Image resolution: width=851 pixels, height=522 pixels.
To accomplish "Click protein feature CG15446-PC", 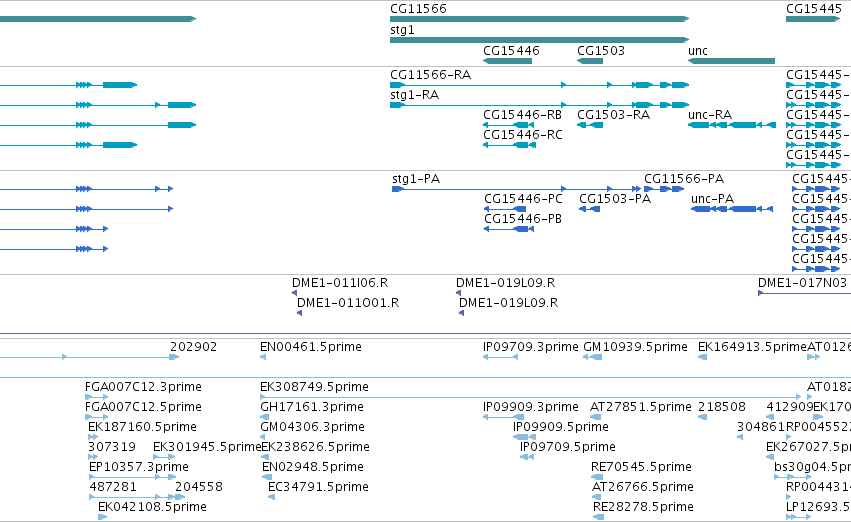I will click(505, 209).
